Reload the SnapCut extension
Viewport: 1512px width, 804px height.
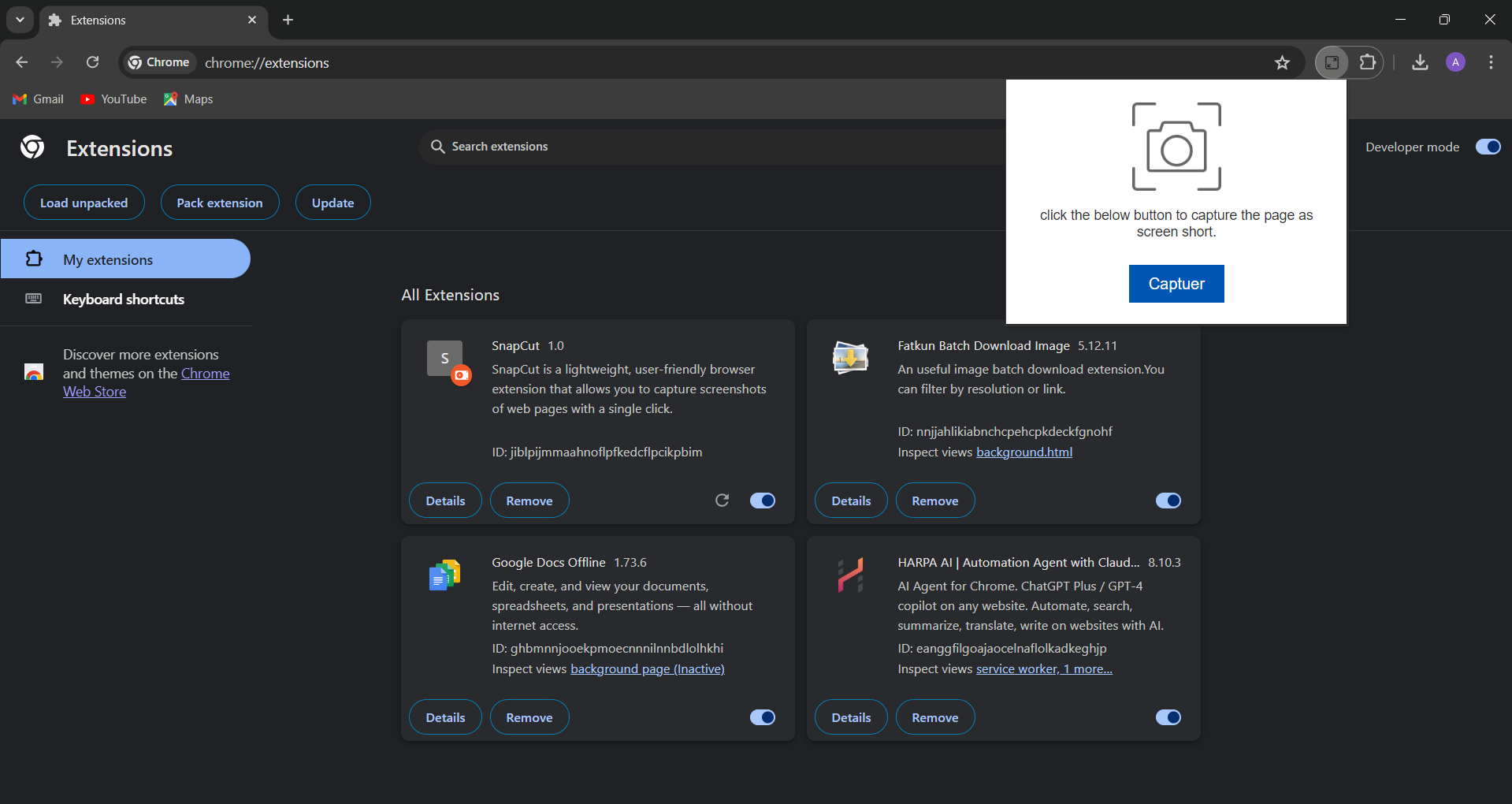coord(722,501)
